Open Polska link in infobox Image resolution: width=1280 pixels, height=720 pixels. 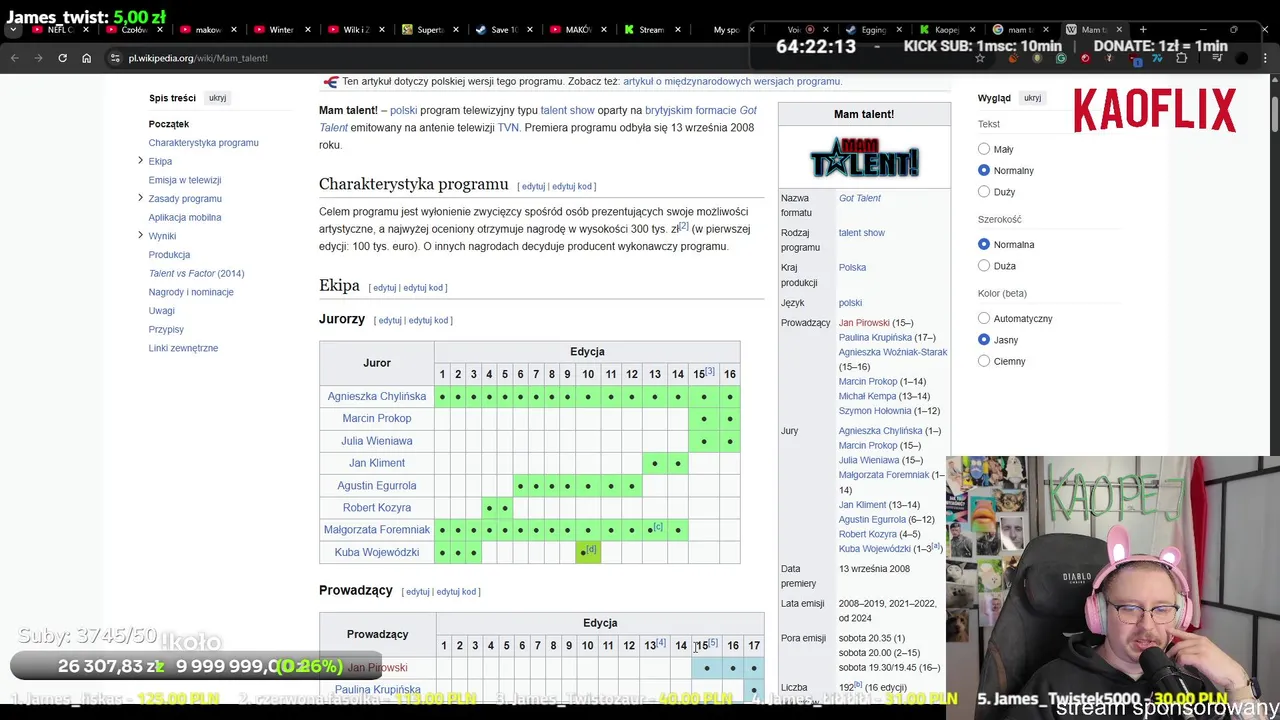[852, 267]
